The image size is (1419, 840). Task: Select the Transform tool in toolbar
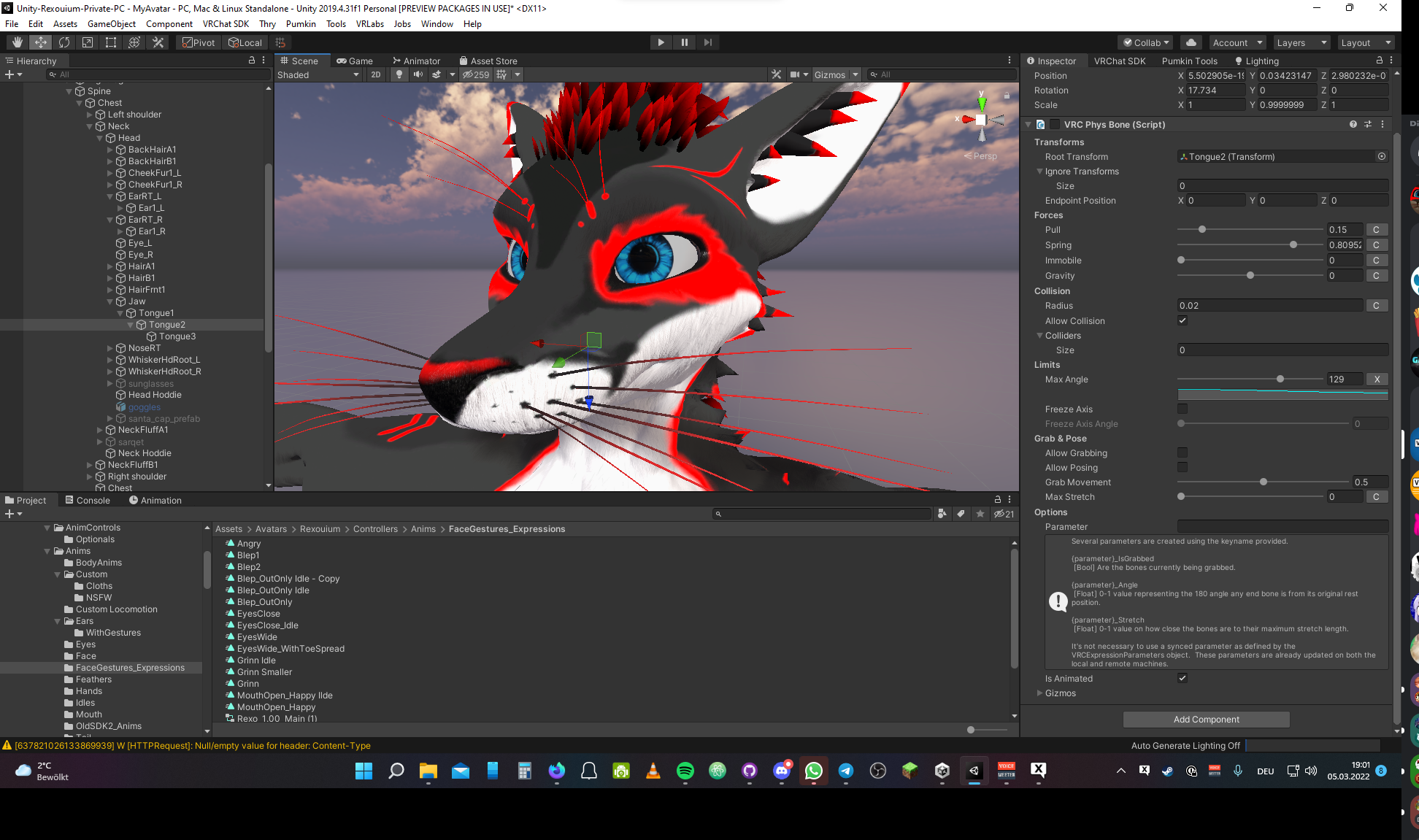134,42
